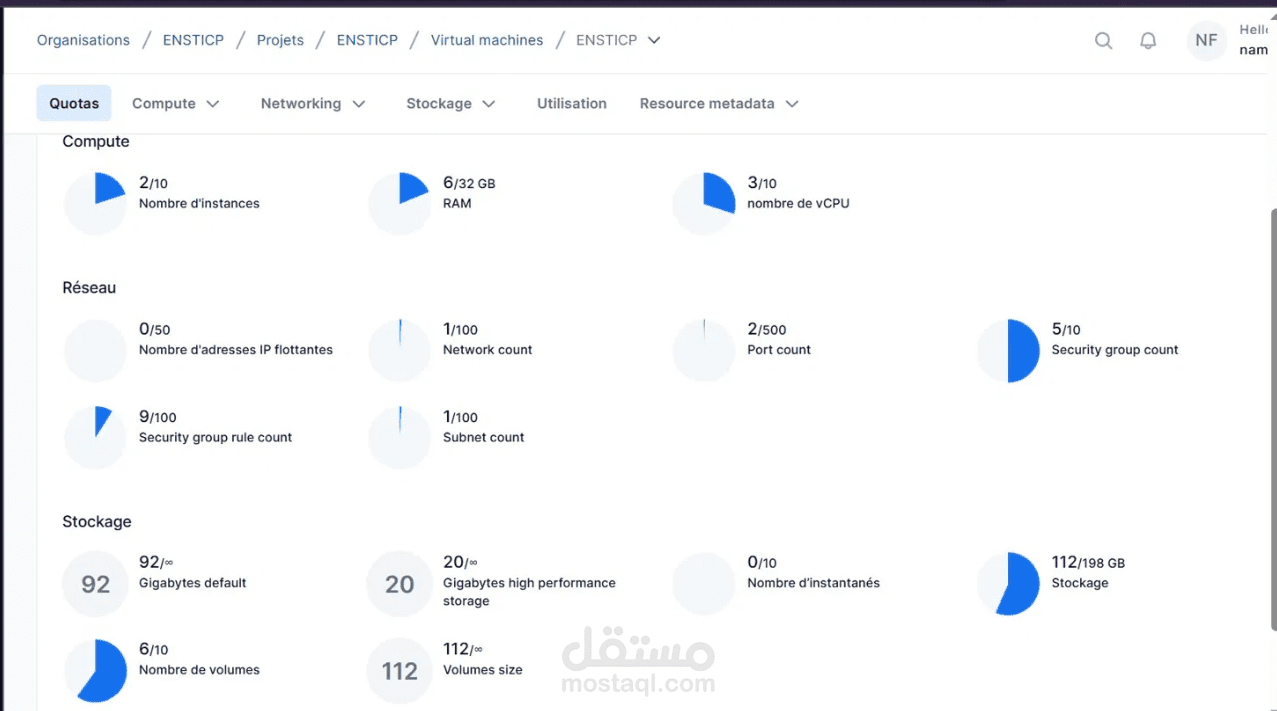This screenshot has width=1277, height=711.
Task: Click the Réseau section heading
Action: click(89, 288)
